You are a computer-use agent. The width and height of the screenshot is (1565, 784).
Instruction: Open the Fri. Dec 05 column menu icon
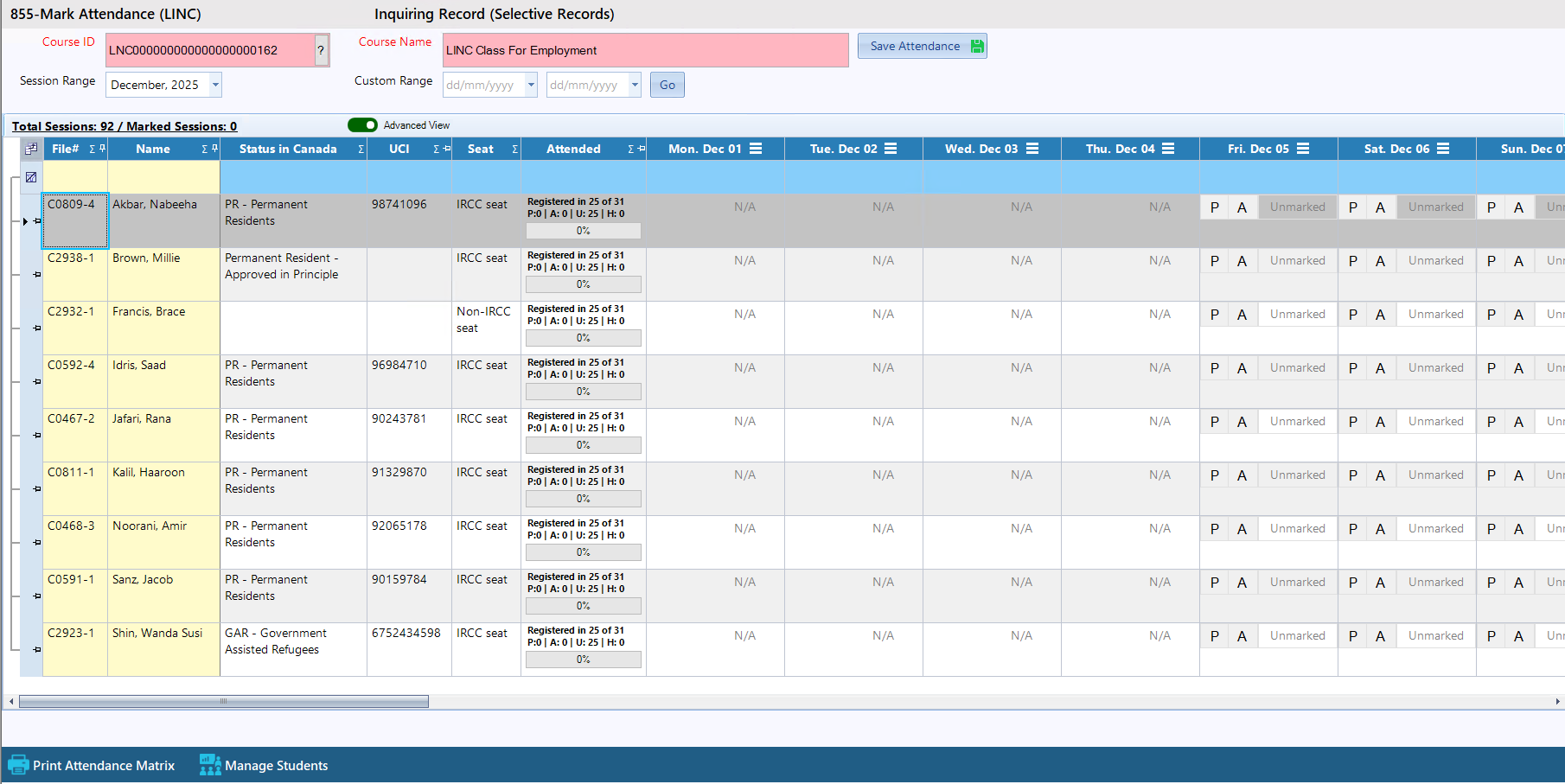(x=1303, y=149)
